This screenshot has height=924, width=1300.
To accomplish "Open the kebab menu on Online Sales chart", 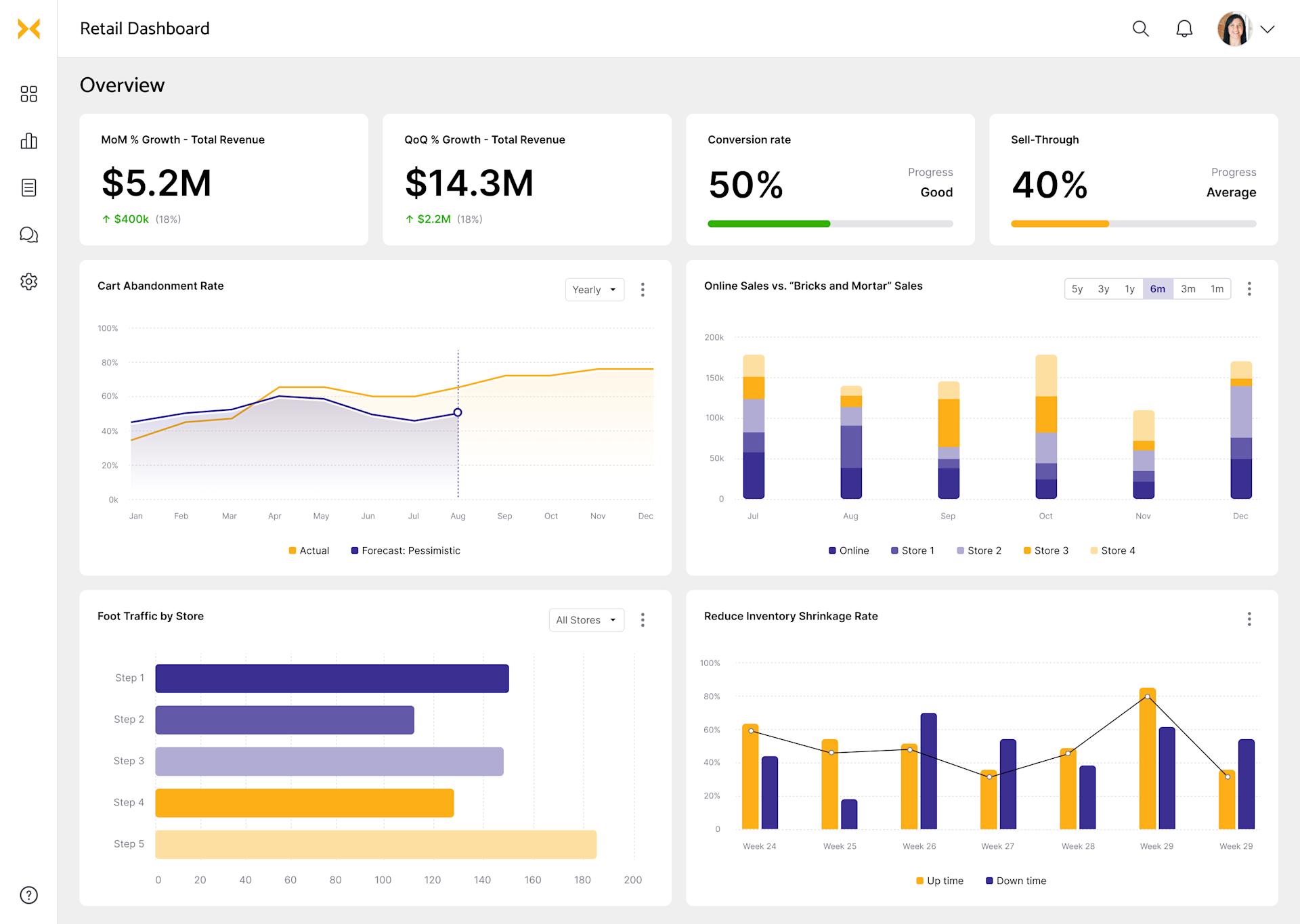I will pos(1249,288).
